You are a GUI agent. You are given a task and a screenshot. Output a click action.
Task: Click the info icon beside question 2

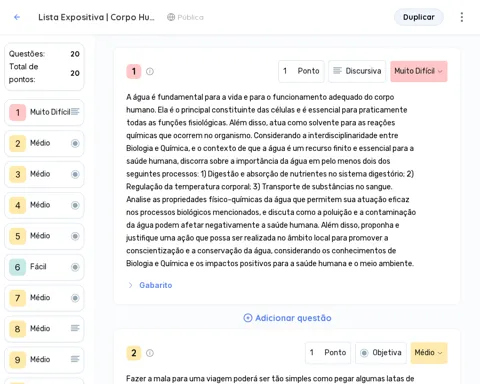(150, 353)
